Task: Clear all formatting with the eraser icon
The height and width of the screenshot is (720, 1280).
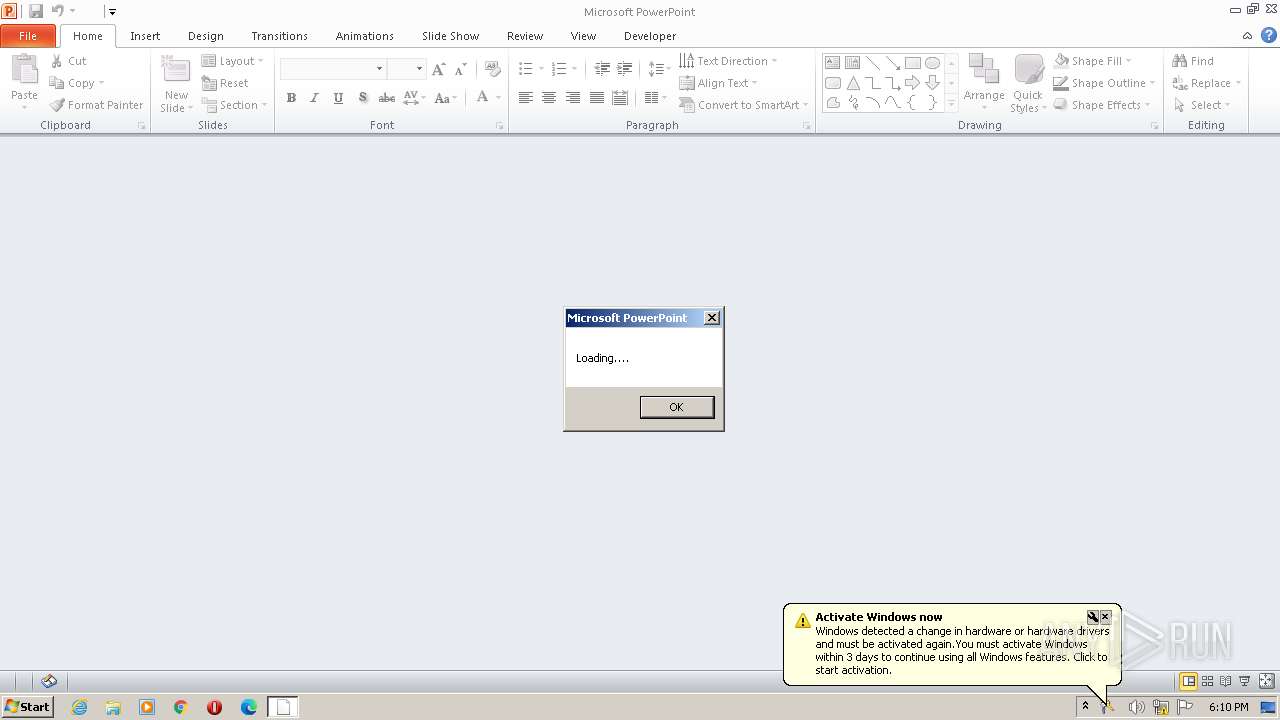Action: click(492, 69)
